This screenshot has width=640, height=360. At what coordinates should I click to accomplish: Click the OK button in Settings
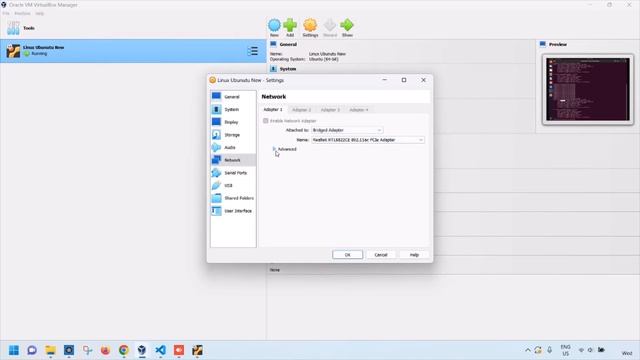pyautogui.click(x=347, y=255)
